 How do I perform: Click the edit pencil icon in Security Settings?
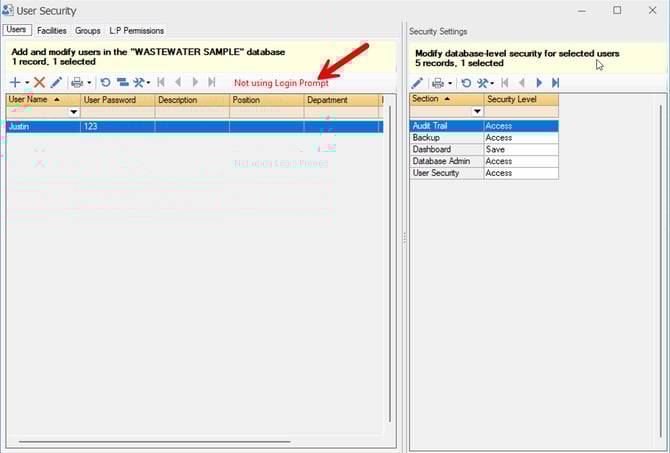(x=417, y=82)
